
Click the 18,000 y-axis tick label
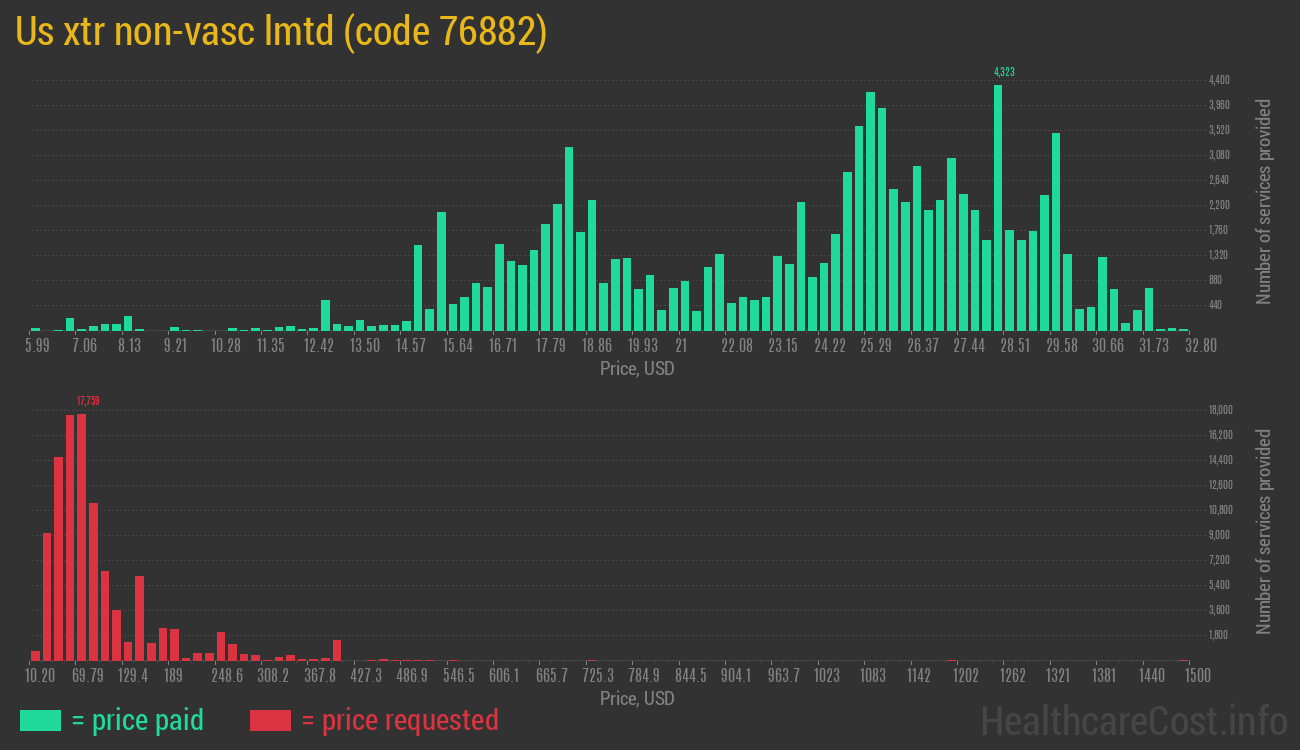click(1219, 410)
